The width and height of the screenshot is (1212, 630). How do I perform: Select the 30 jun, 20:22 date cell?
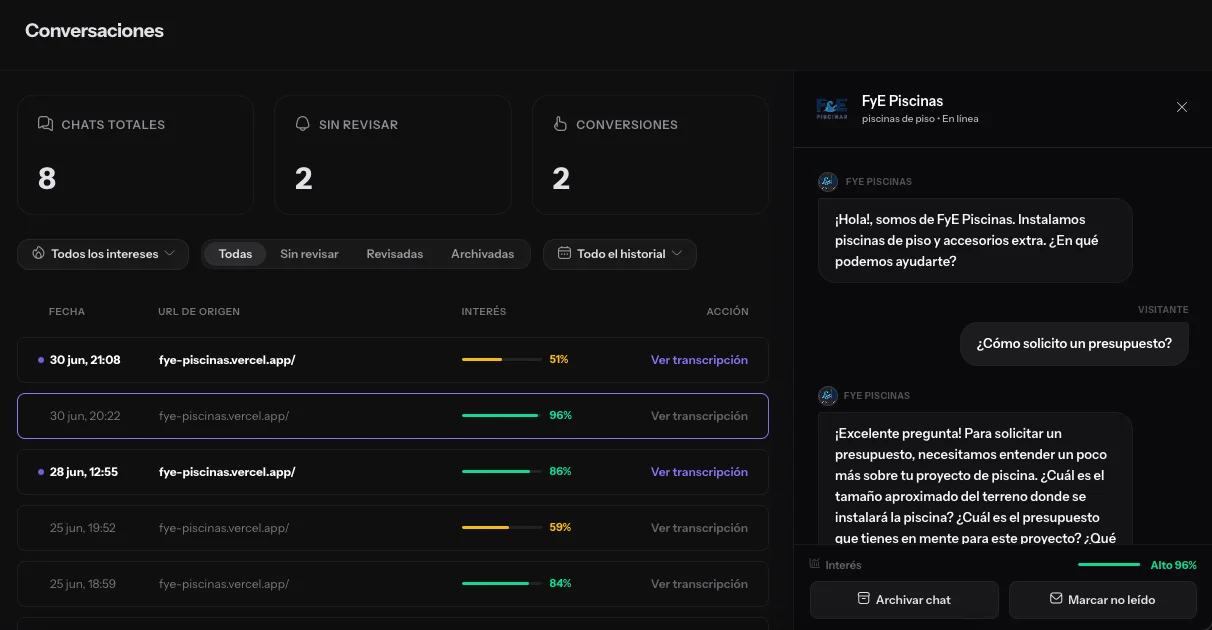(x=85, y=416)
